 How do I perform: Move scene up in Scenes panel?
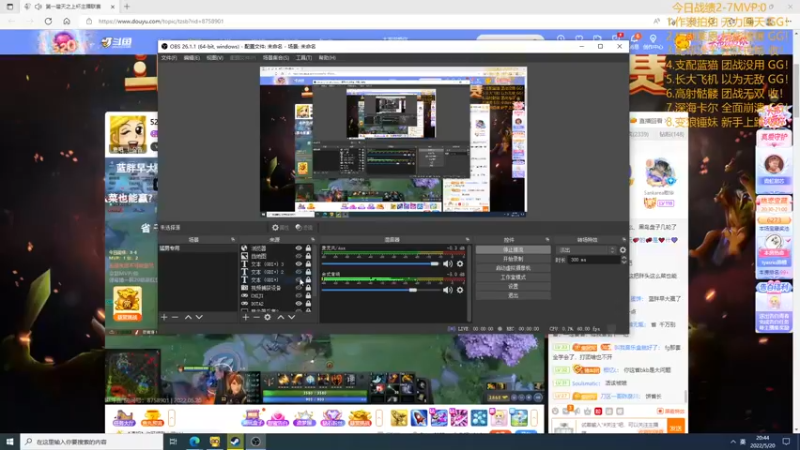(x=188, y=317)
